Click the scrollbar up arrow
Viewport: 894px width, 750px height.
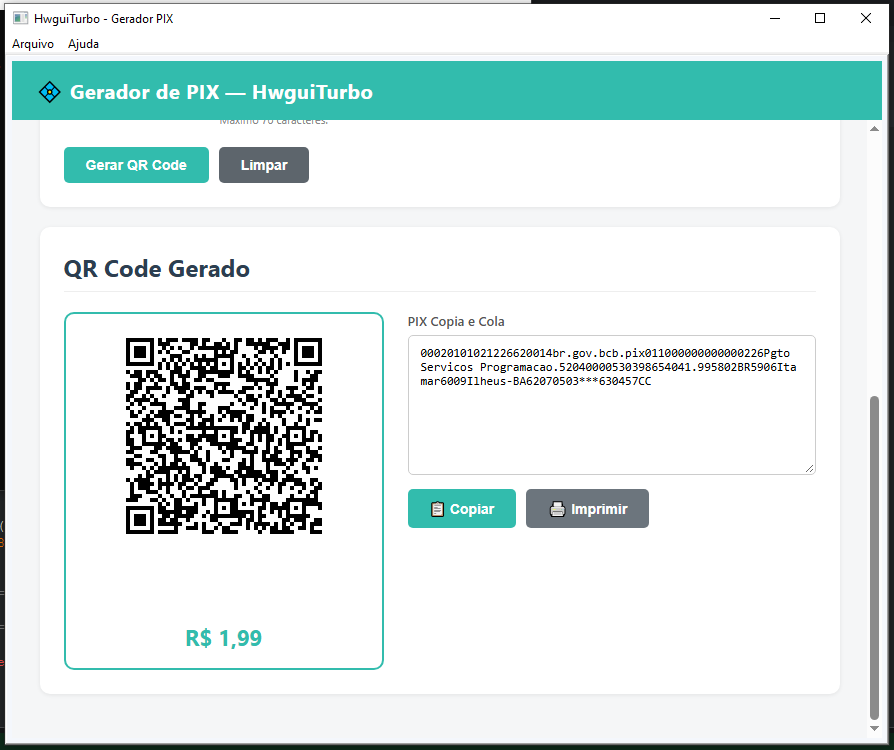pyautogui.click(x=874, y=129)
